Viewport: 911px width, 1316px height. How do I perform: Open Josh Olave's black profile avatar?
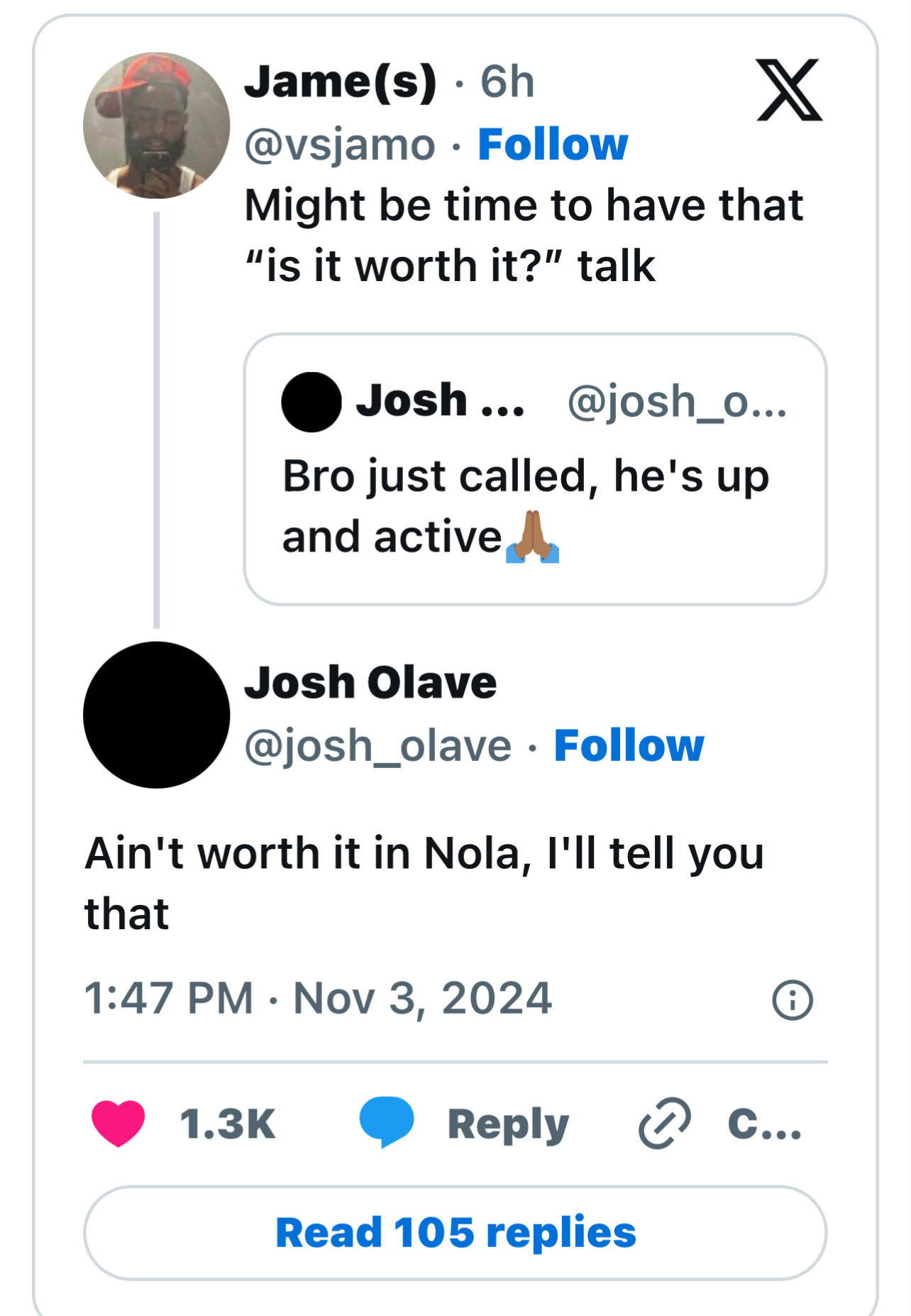point(157,715)
